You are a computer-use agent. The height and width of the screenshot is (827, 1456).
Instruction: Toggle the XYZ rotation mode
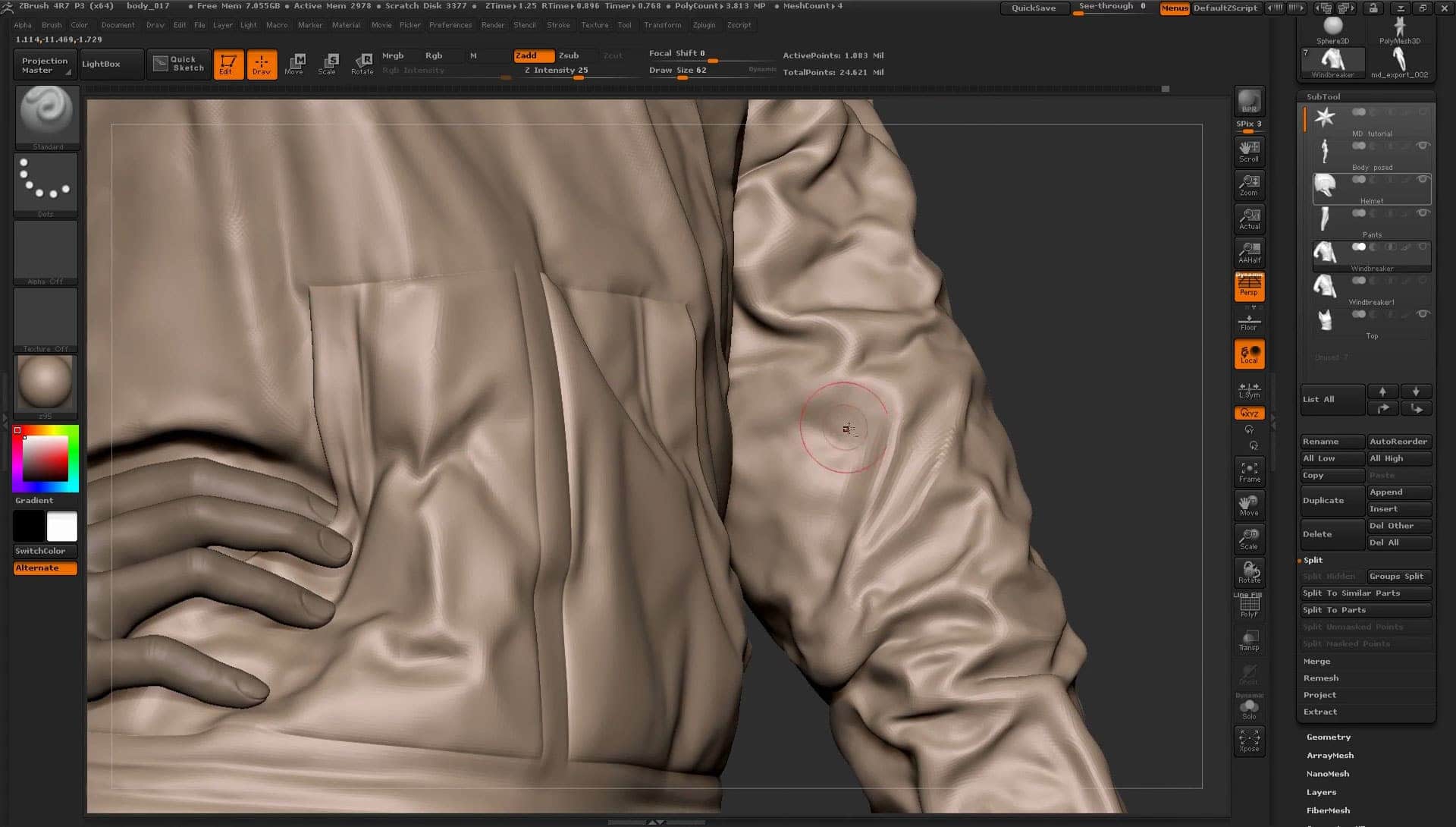click(1249, 413)
